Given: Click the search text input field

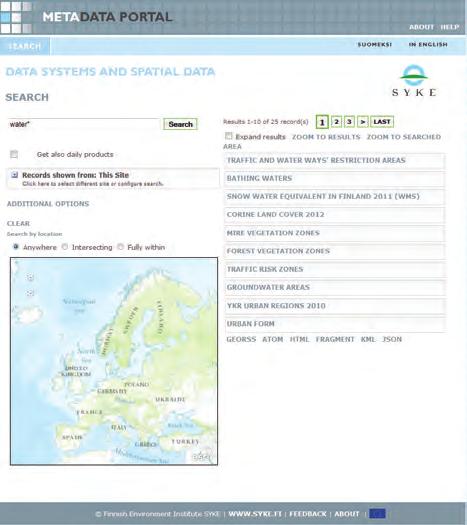Looking at the screenshot, I should 84,124.
